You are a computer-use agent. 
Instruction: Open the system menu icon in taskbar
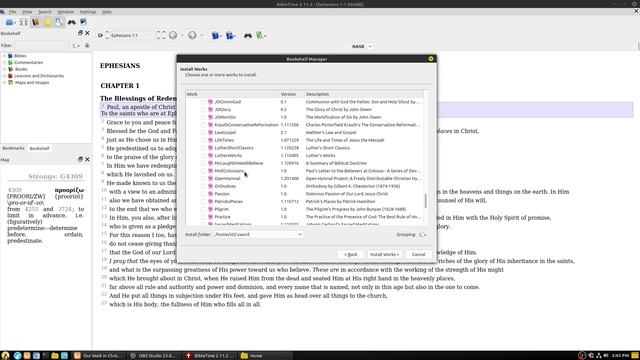pyautogui.click(x=5, y=356)
